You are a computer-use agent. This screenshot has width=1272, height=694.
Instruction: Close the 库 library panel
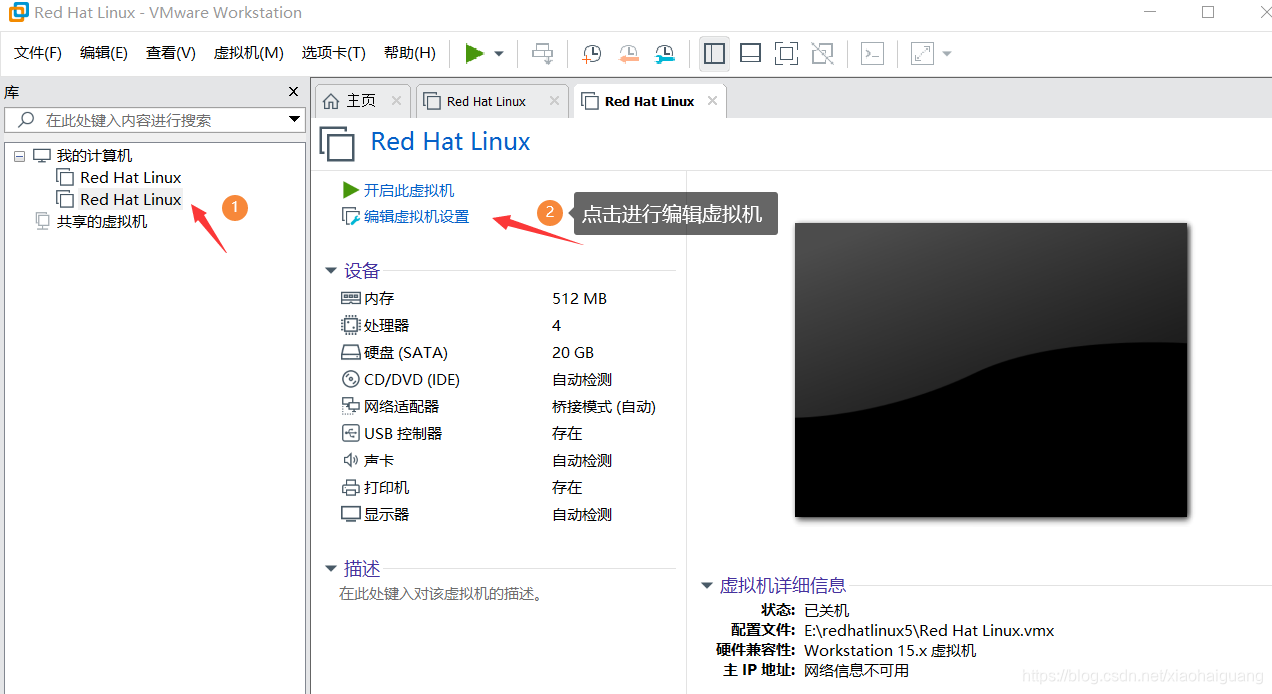(x=293, y=92)
